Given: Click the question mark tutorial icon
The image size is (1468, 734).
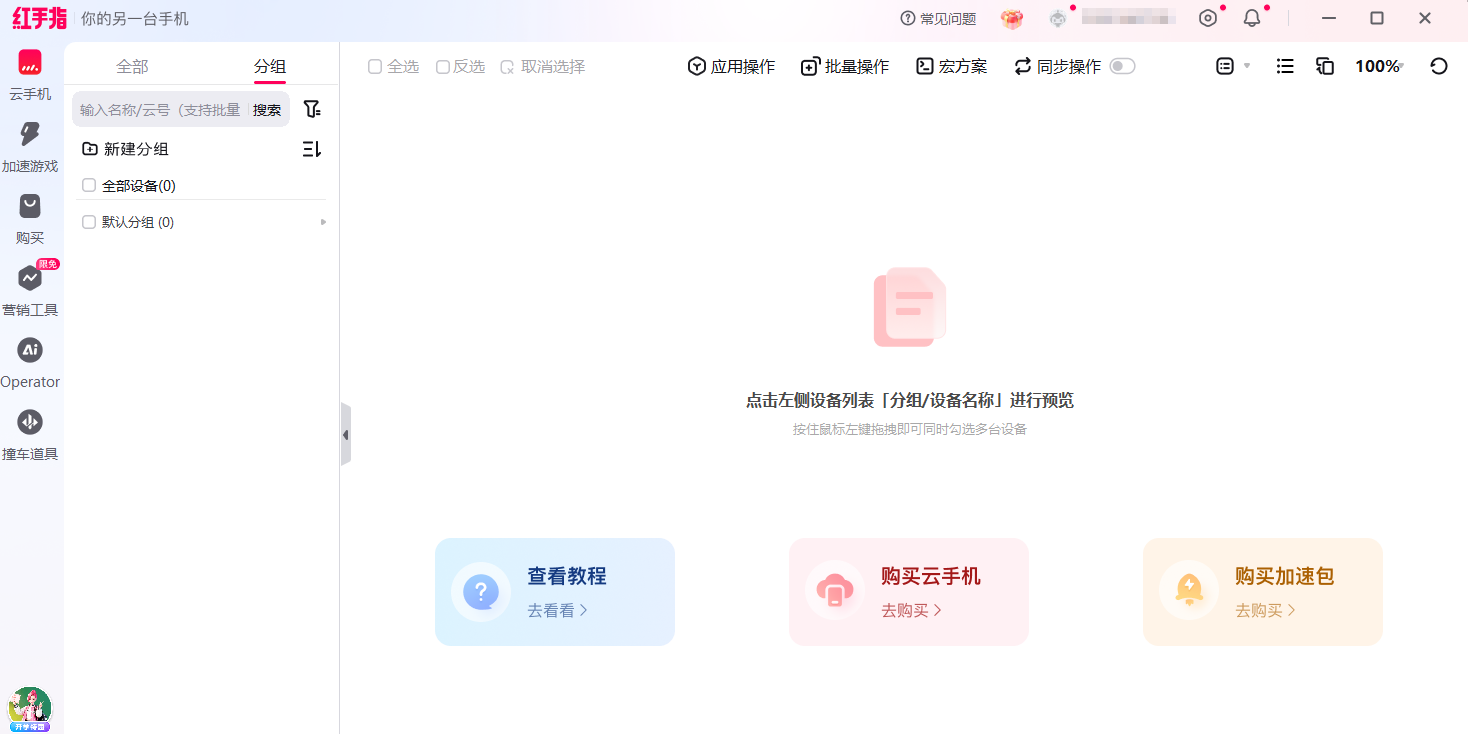Looking at the screenshot, I should (481, 591).
